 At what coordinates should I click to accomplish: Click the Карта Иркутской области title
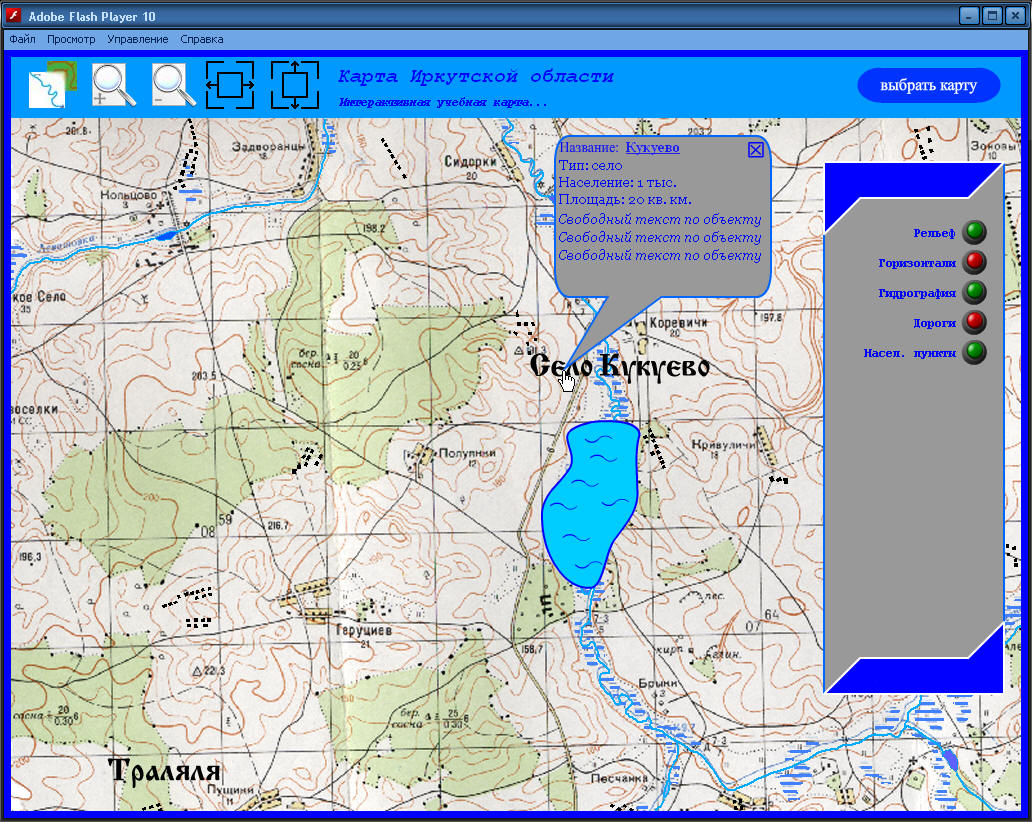pos(476,76)
